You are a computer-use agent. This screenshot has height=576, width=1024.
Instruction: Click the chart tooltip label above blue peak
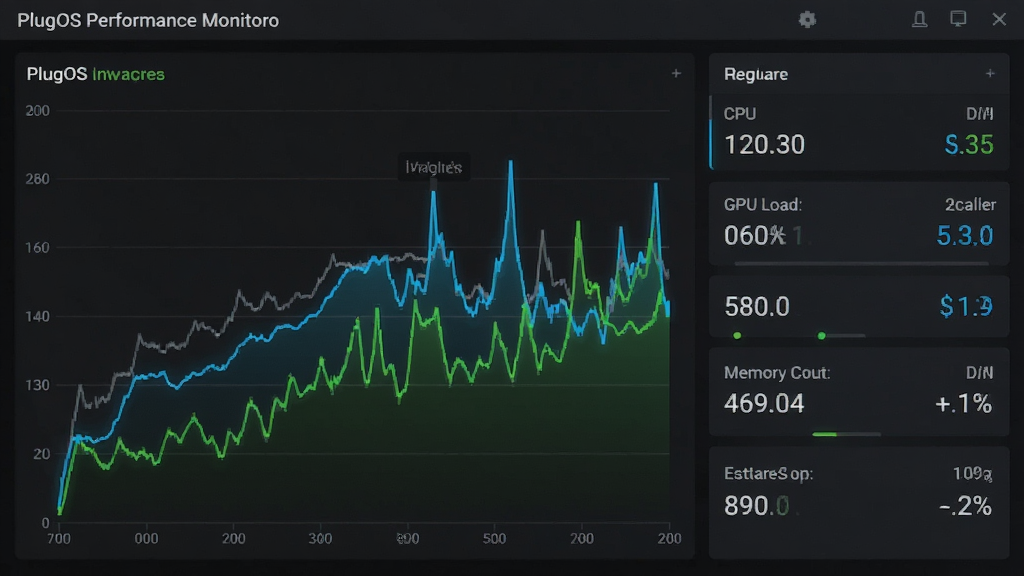[434, 168]
